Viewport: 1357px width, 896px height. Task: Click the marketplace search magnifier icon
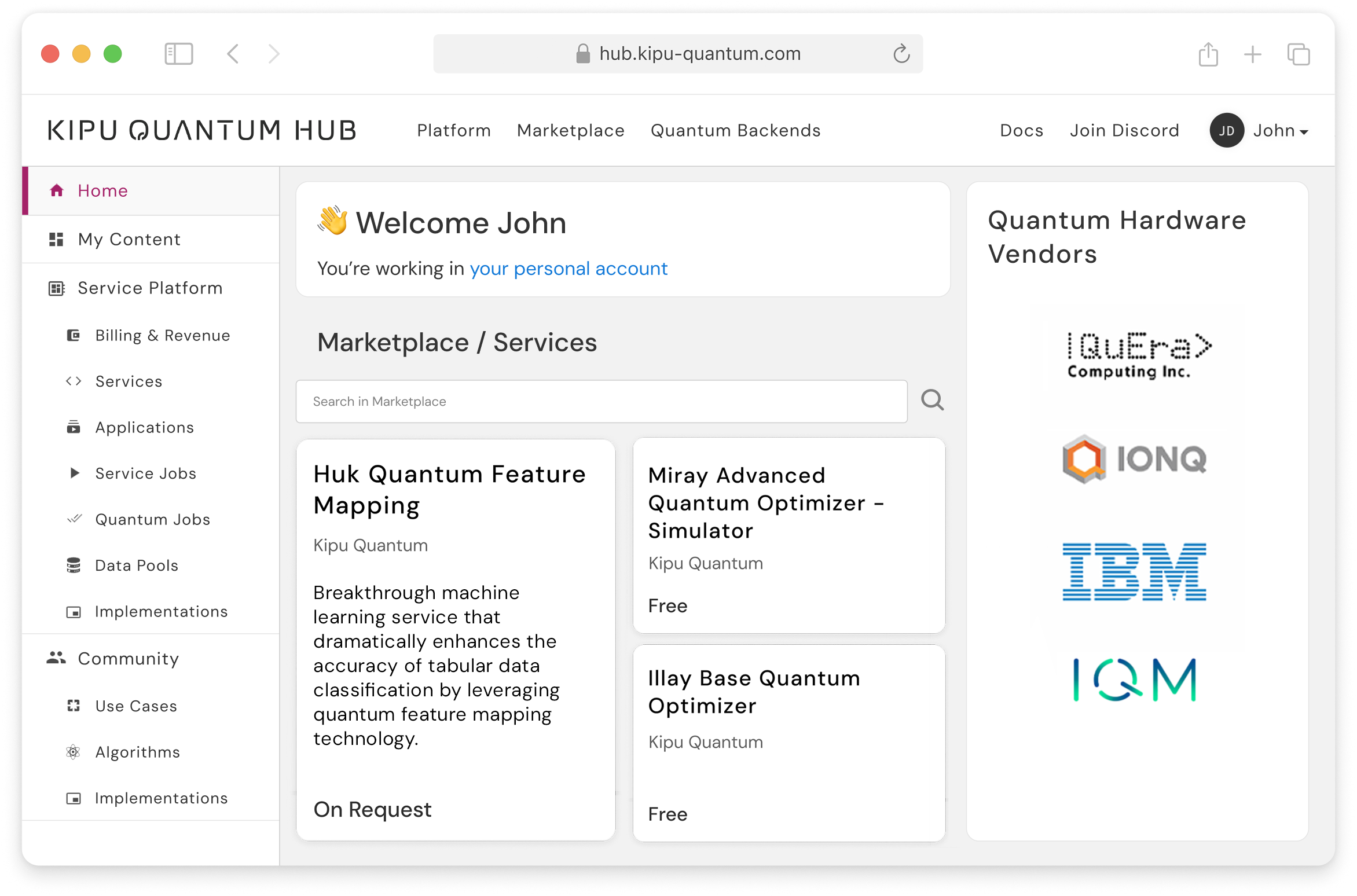coord(932,400)
